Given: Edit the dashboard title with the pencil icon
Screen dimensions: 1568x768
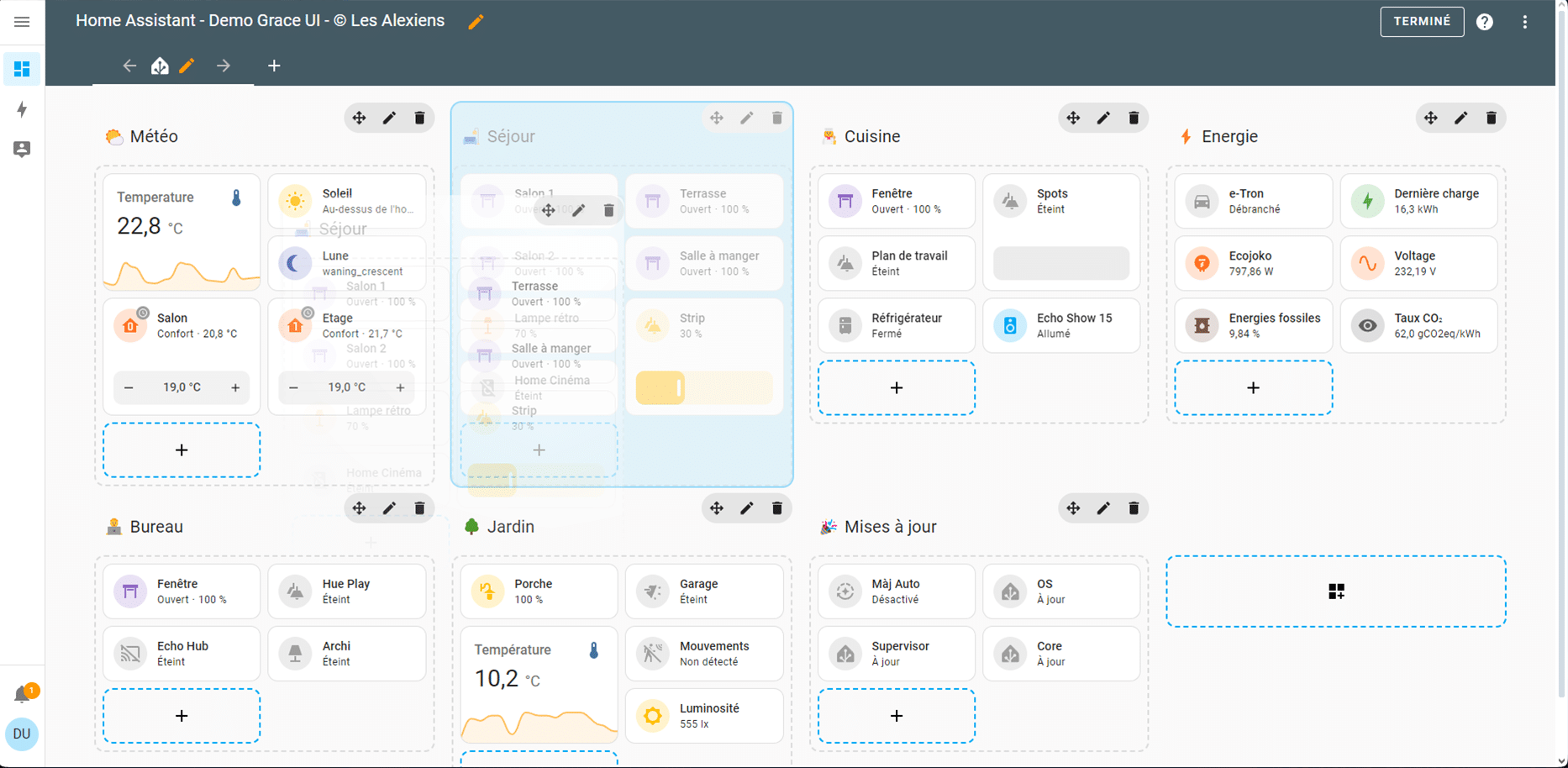Looking at the screenshot, I should click(x=475, y=22).
